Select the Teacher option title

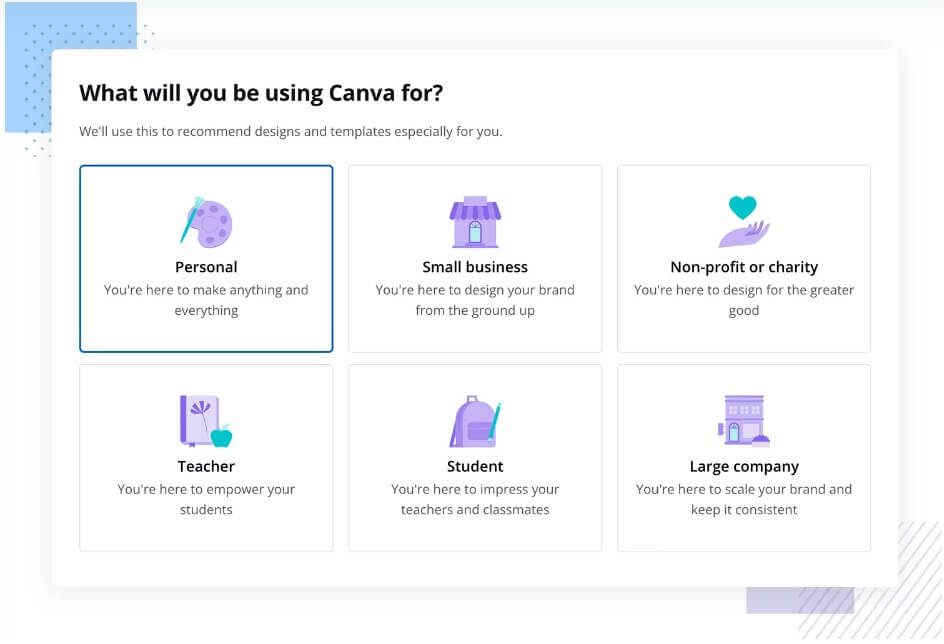point(206,466)
